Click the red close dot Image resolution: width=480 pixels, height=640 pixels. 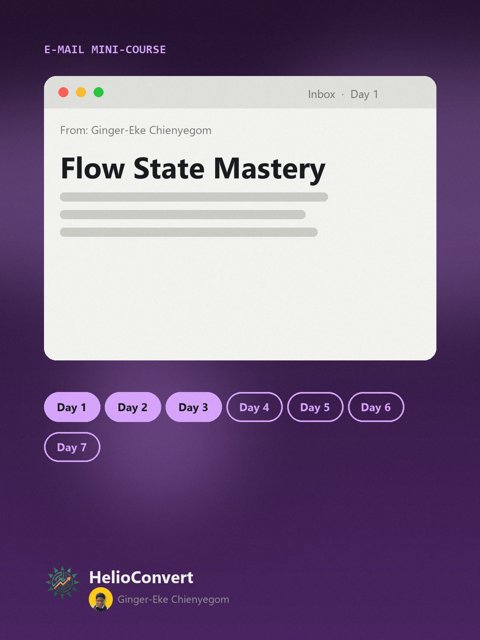pos(63,92)
